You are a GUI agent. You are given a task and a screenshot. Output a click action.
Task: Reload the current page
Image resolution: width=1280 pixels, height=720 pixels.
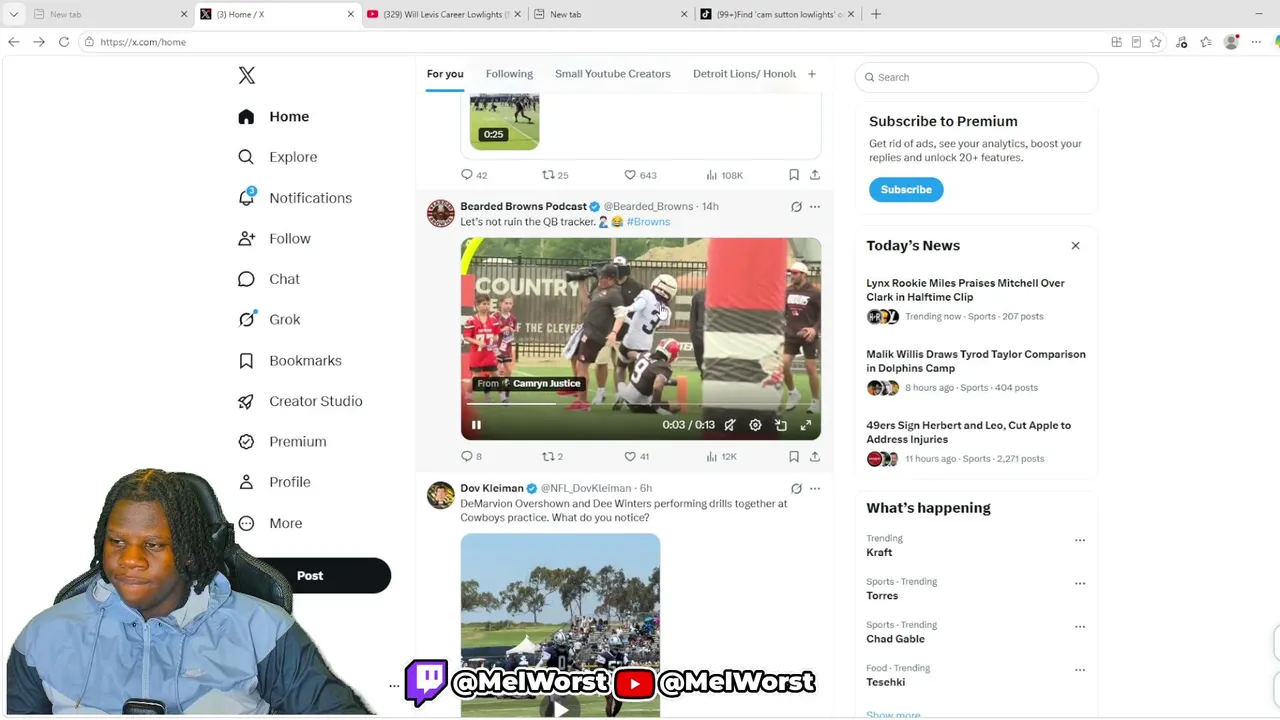point(64,42)
